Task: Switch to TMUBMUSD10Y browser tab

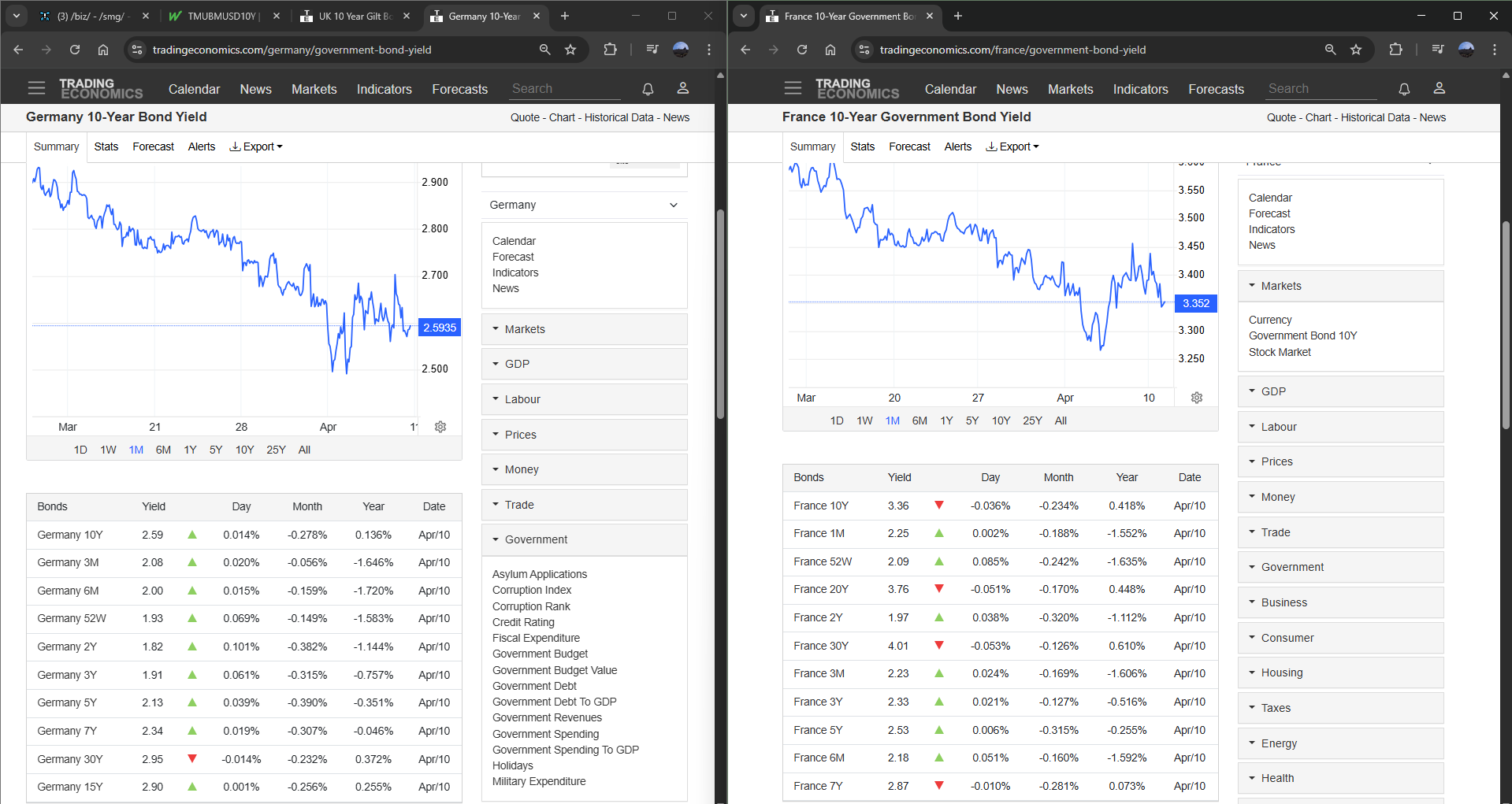Action: point(225,16)
